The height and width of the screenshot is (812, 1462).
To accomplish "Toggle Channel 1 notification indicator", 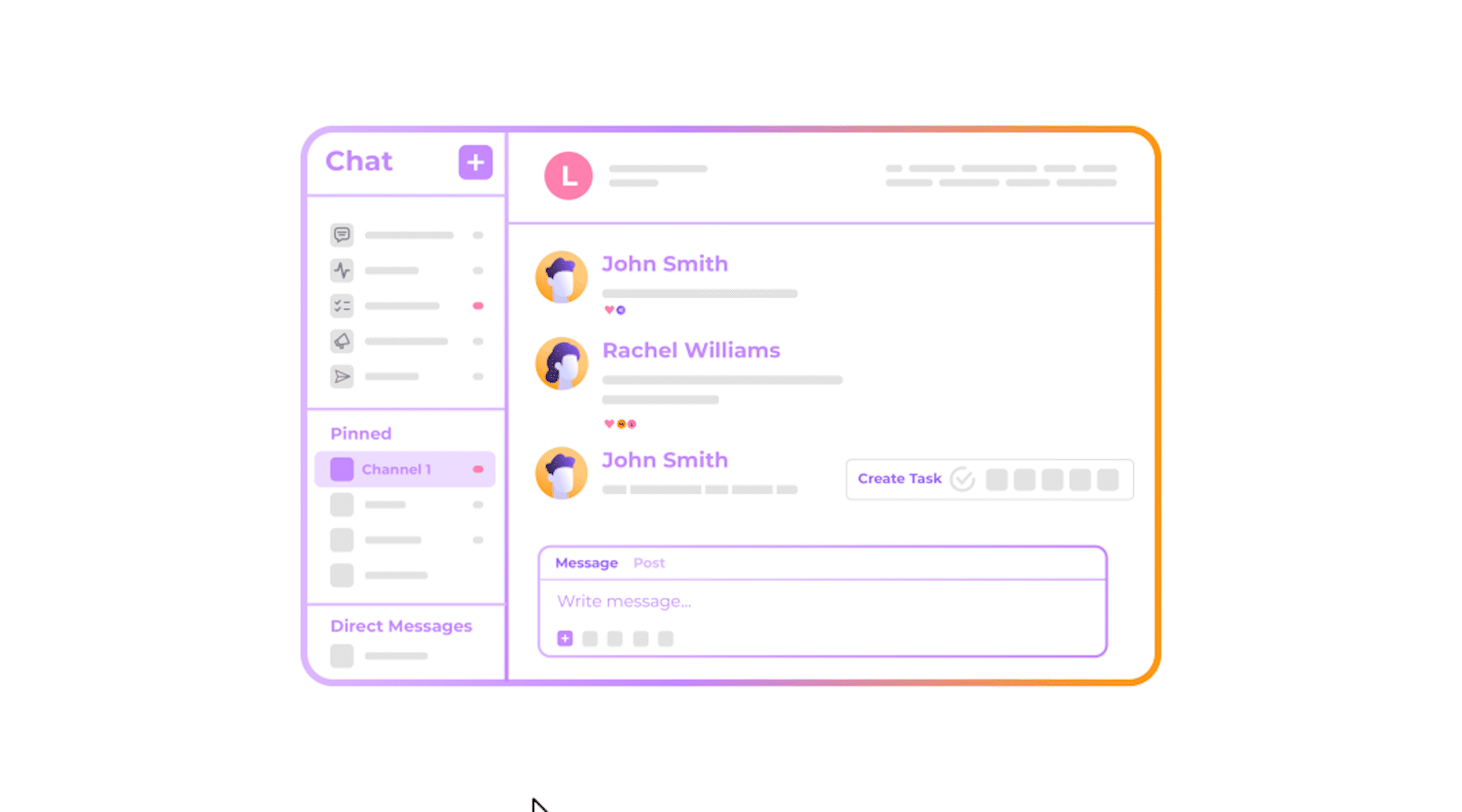I will click(x=478, y=468).
